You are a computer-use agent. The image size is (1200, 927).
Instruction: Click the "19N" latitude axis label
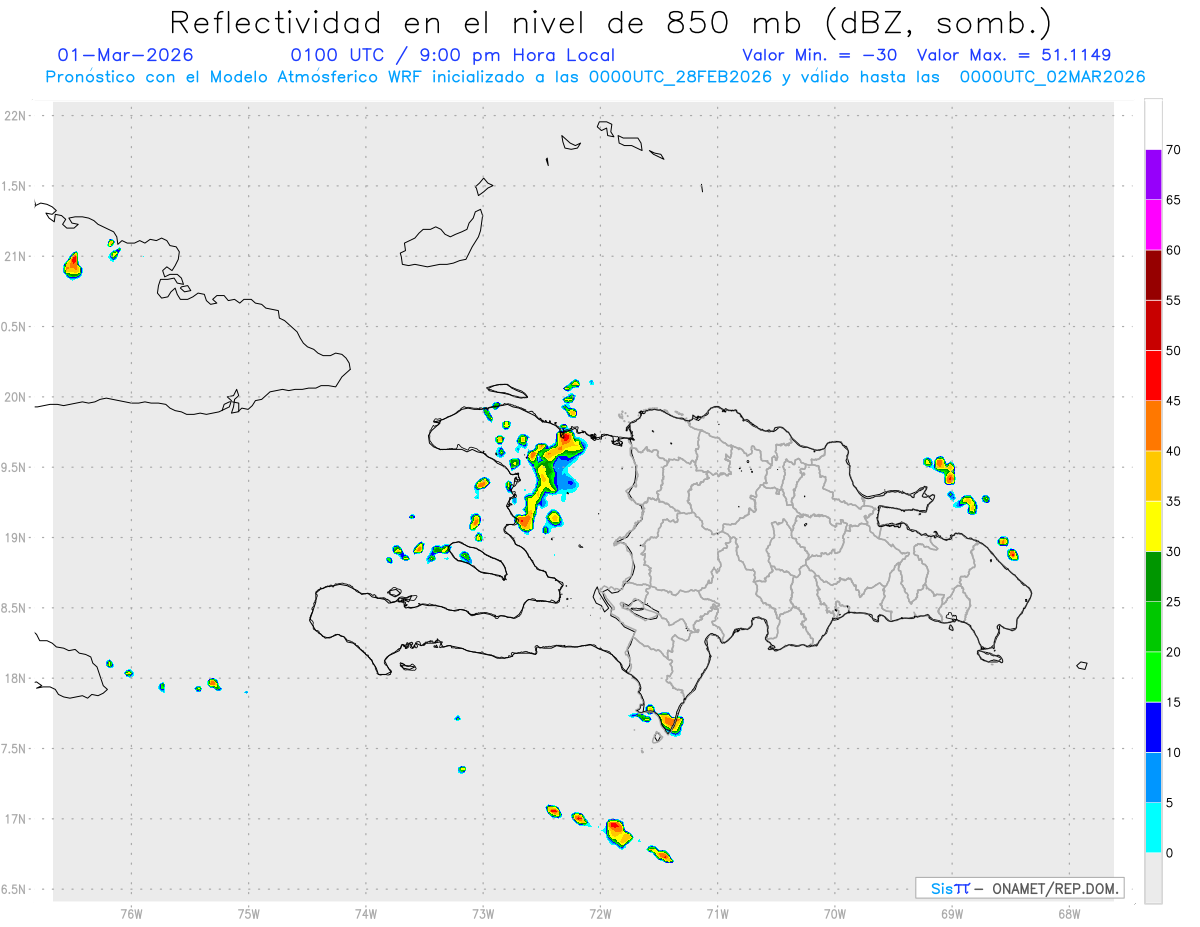[17, 538]
